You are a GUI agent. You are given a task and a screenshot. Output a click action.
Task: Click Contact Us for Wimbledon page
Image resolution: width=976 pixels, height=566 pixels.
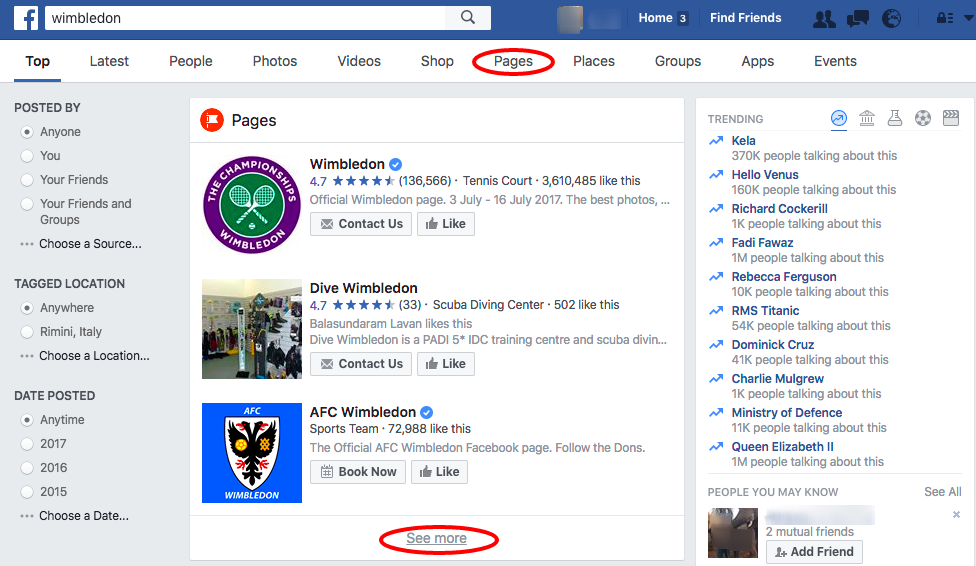pyautogui.click(x=361, y=224)
